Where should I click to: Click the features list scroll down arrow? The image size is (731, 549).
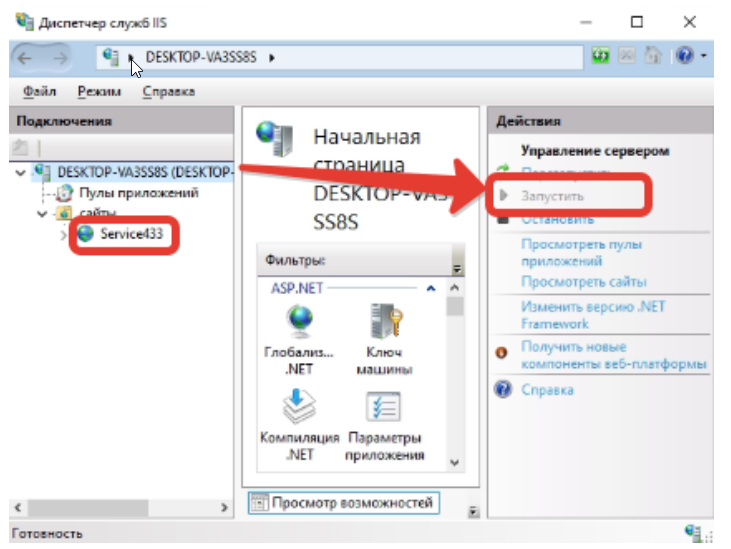455,463
